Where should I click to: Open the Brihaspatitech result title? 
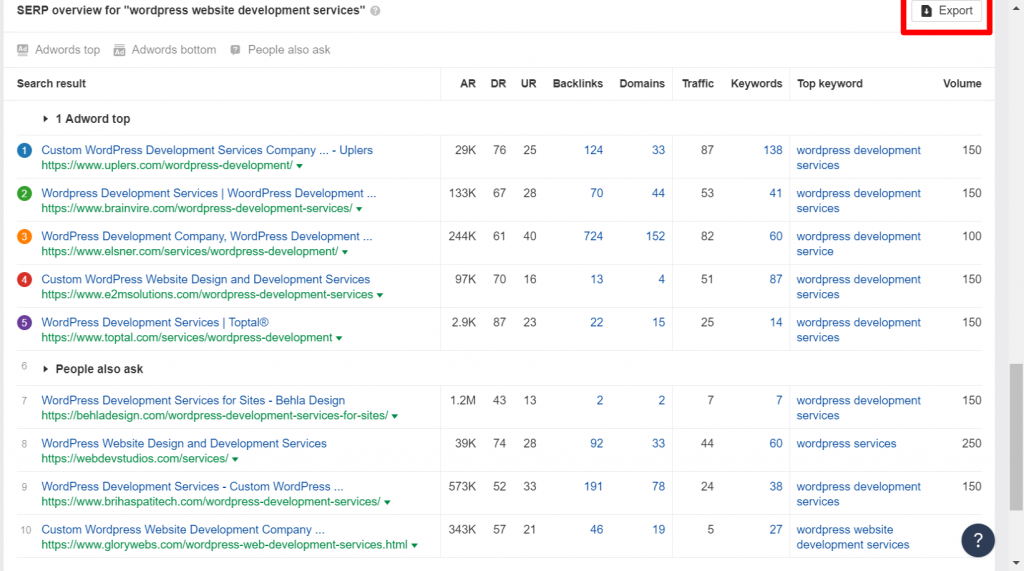pyautogui.click(x=192, y=487)
